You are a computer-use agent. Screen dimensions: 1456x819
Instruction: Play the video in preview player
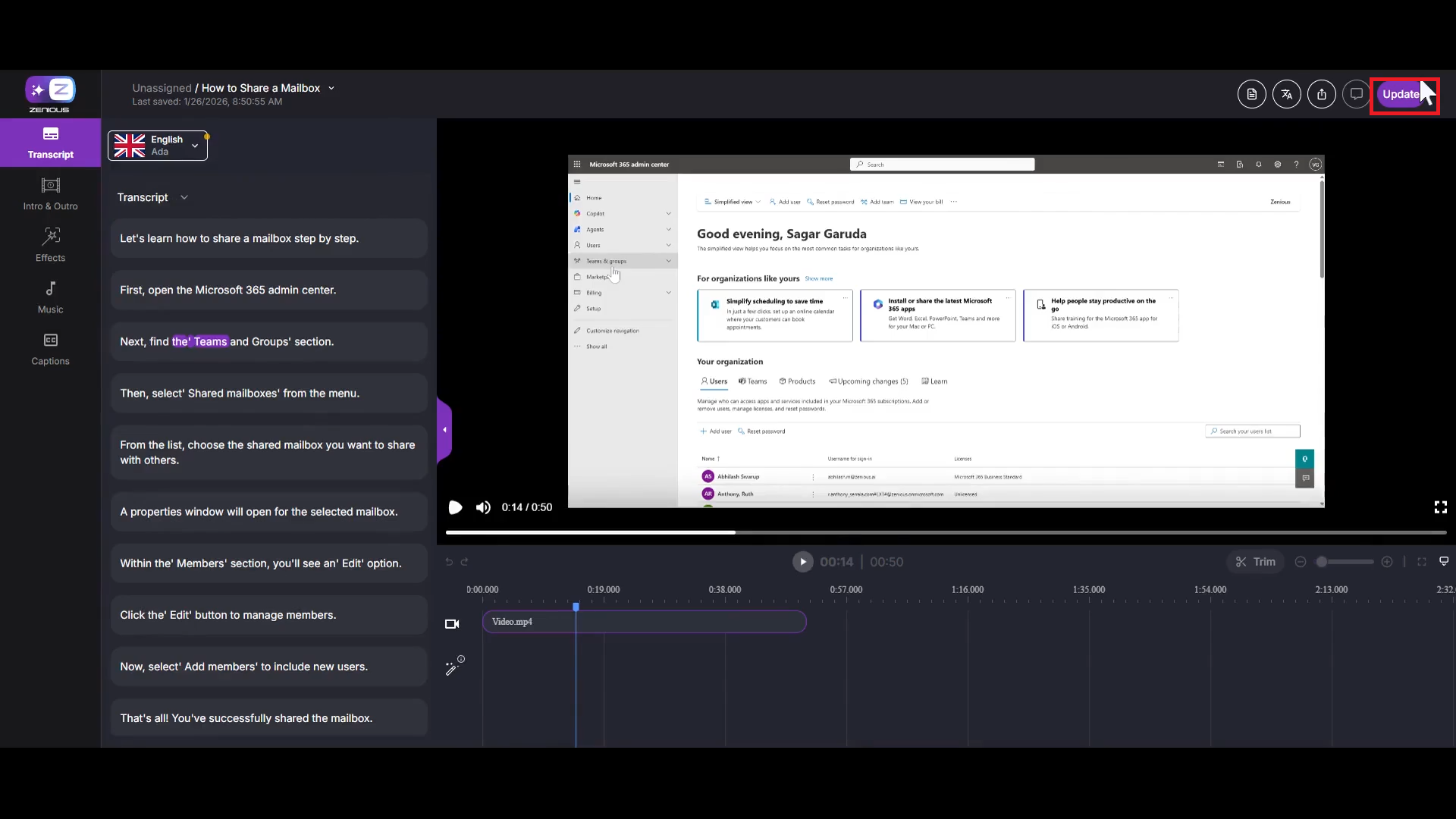455,507
